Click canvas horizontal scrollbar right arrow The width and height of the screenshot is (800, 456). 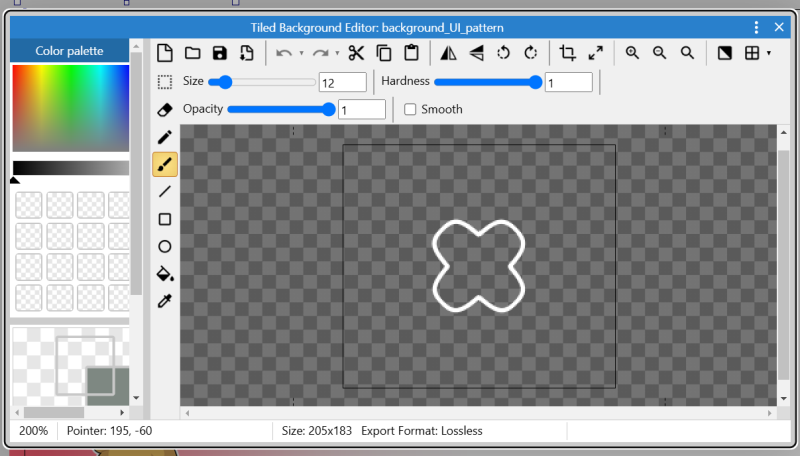[x=769, y=413]
